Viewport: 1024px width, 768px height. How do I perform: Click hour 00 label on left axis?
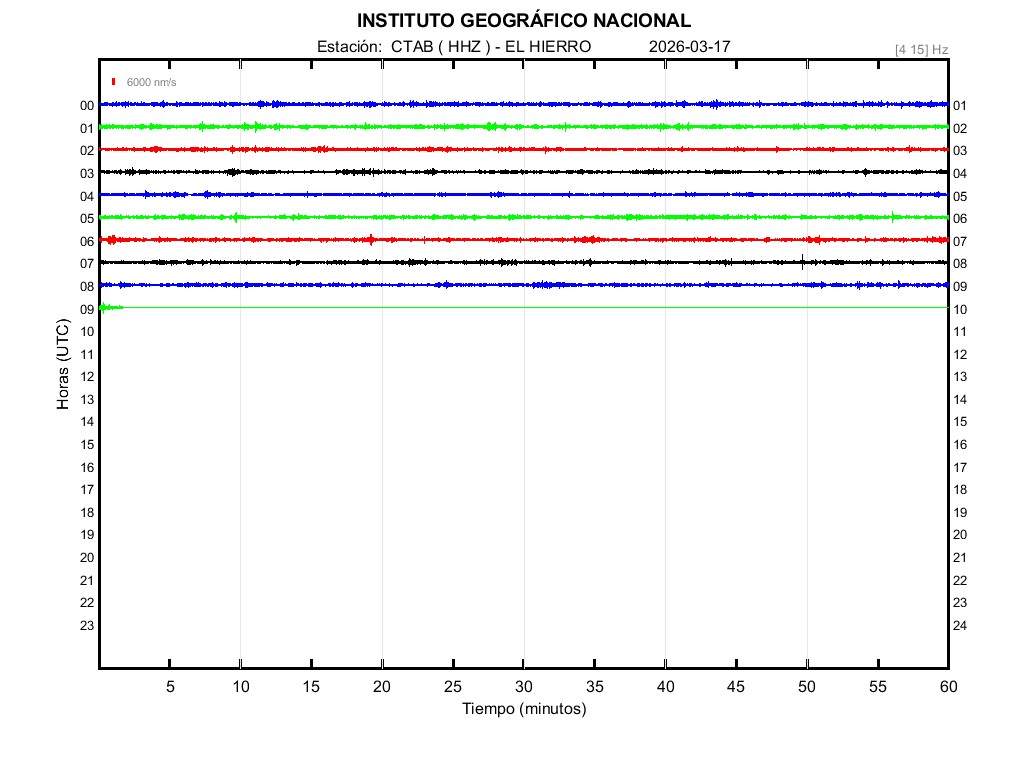87,106
